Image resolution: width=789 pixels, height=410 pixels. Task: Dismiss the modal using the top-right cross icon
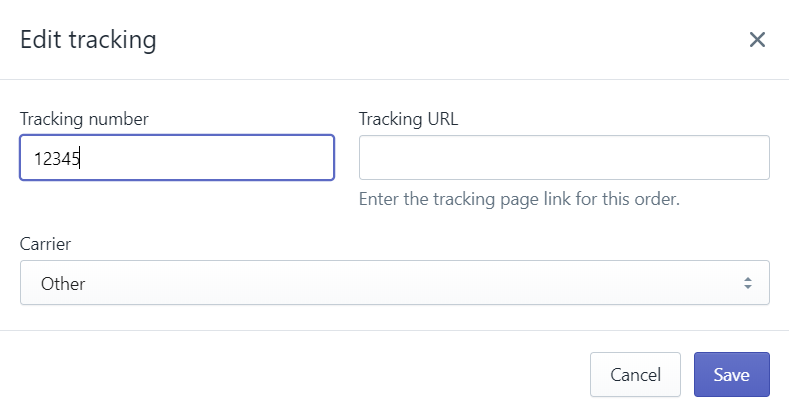(x=757, y=40)
